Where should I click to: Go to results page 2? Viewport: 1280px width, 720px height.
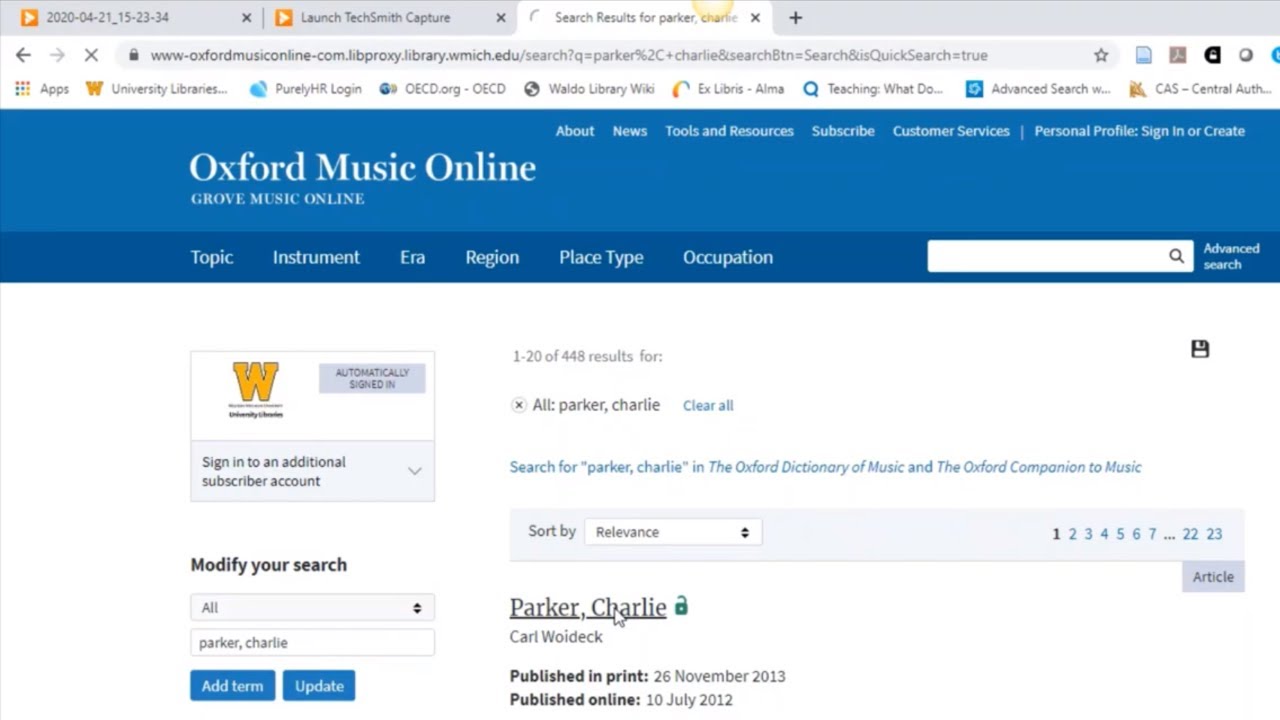coord(1072,534)
